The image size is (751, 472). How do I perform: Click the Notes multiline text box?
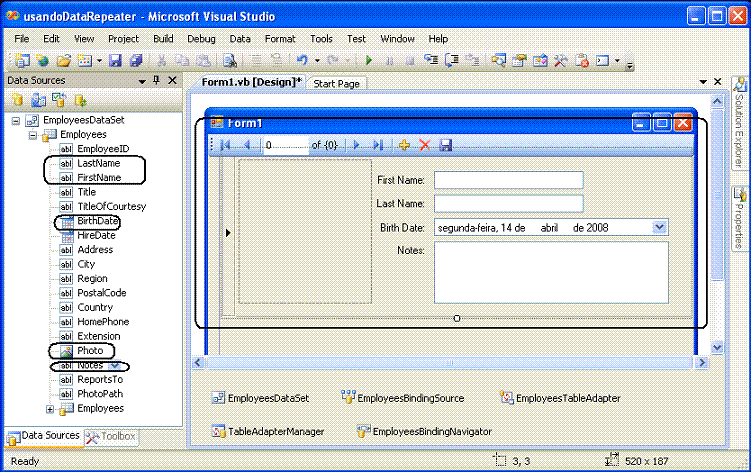551,272
